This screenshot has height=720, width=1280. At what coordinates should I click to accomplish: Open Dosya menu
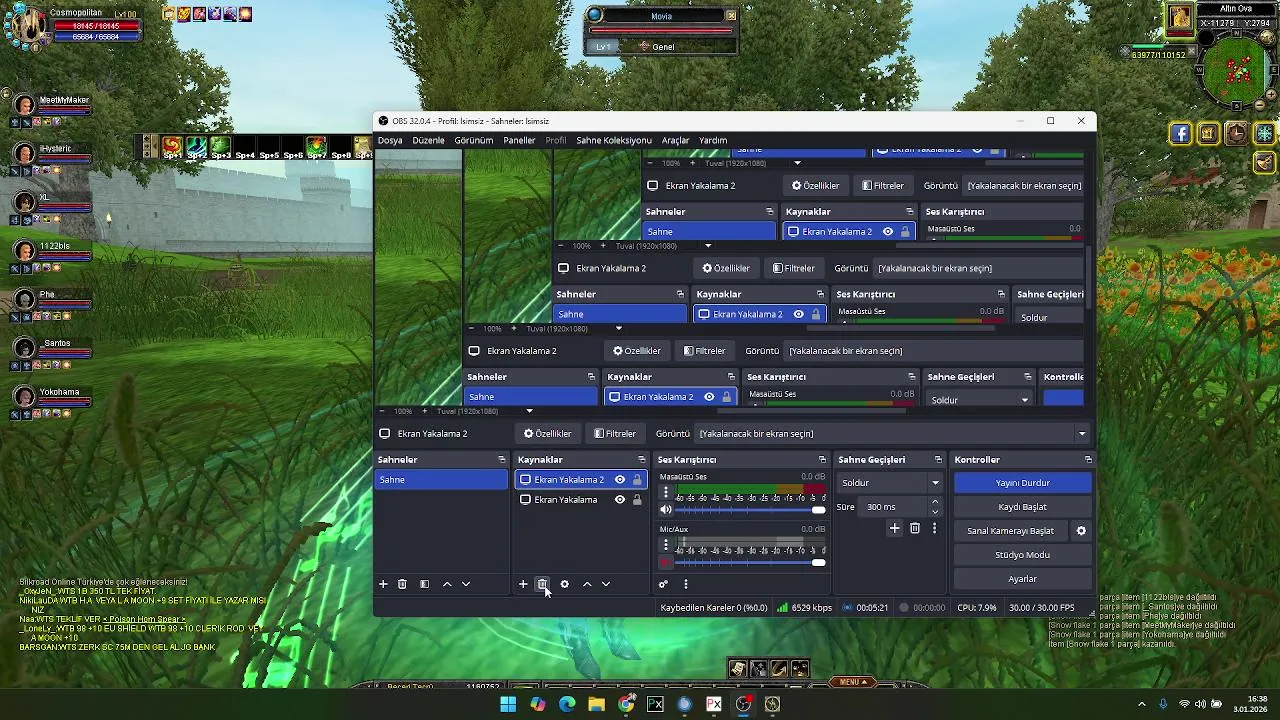point(390,141)
